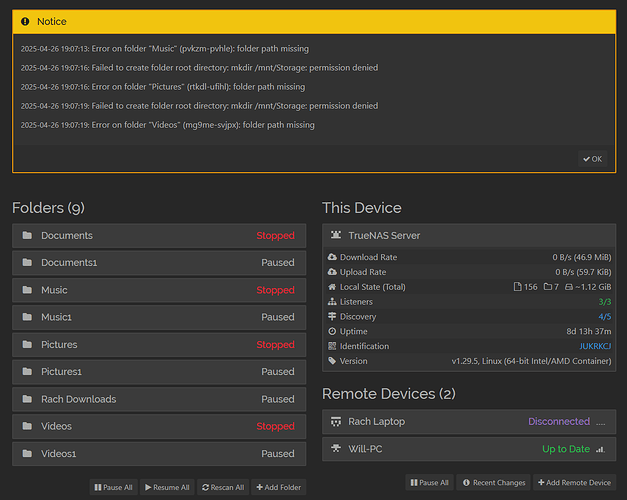Viewport: 627px width, 500px height.
Task: Click the folder icon beside Documents
Action: coord(27,235)
